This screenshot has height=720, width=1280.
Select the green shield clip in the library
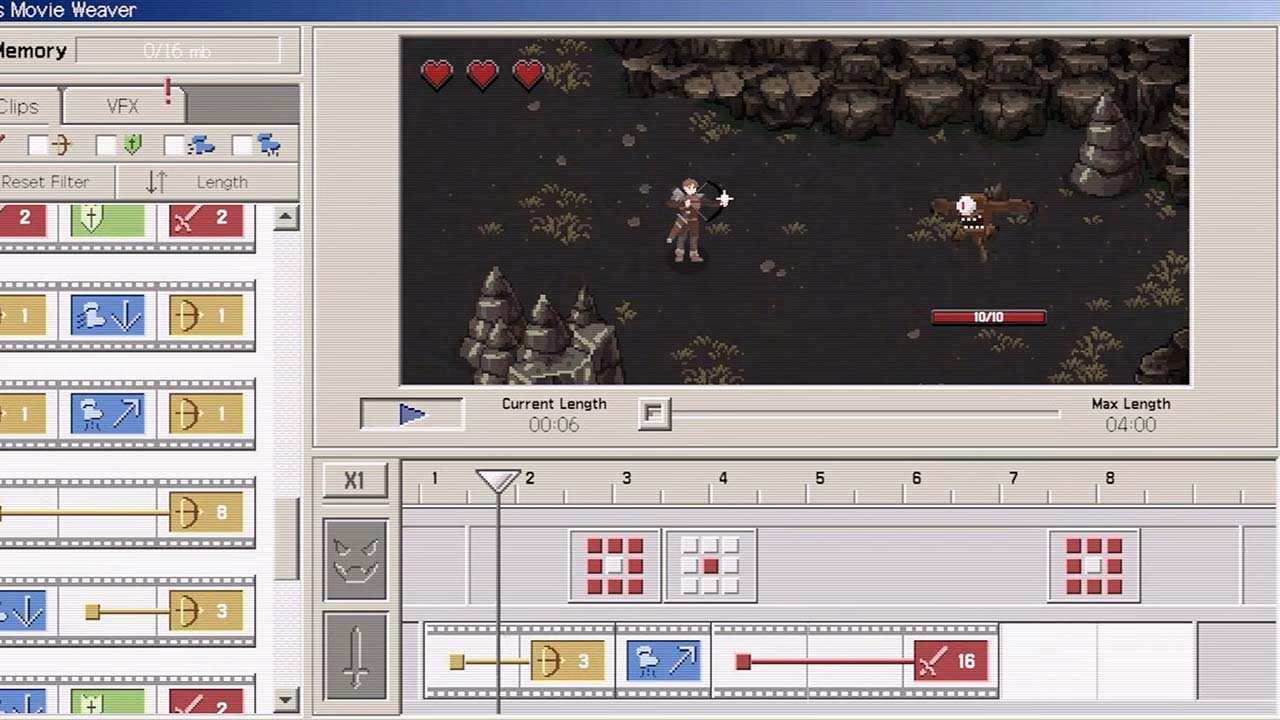pyautogui.click(x=106, y=218)
